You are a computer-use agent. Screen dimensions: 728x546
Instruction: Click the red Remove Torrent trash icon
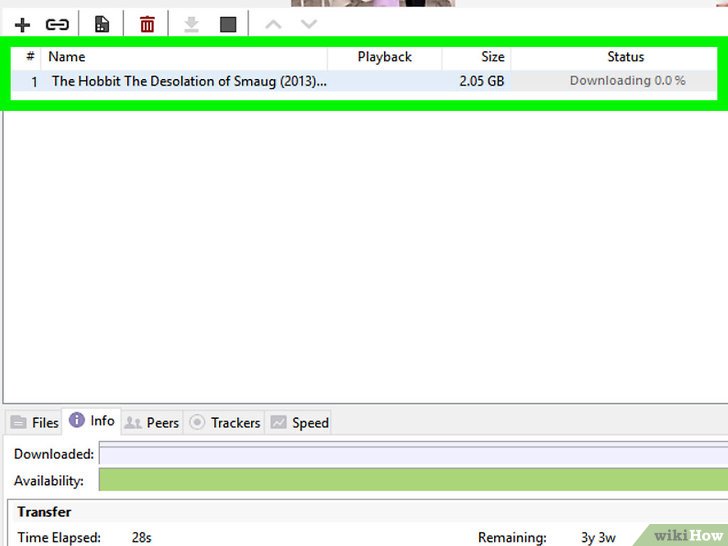147,24
